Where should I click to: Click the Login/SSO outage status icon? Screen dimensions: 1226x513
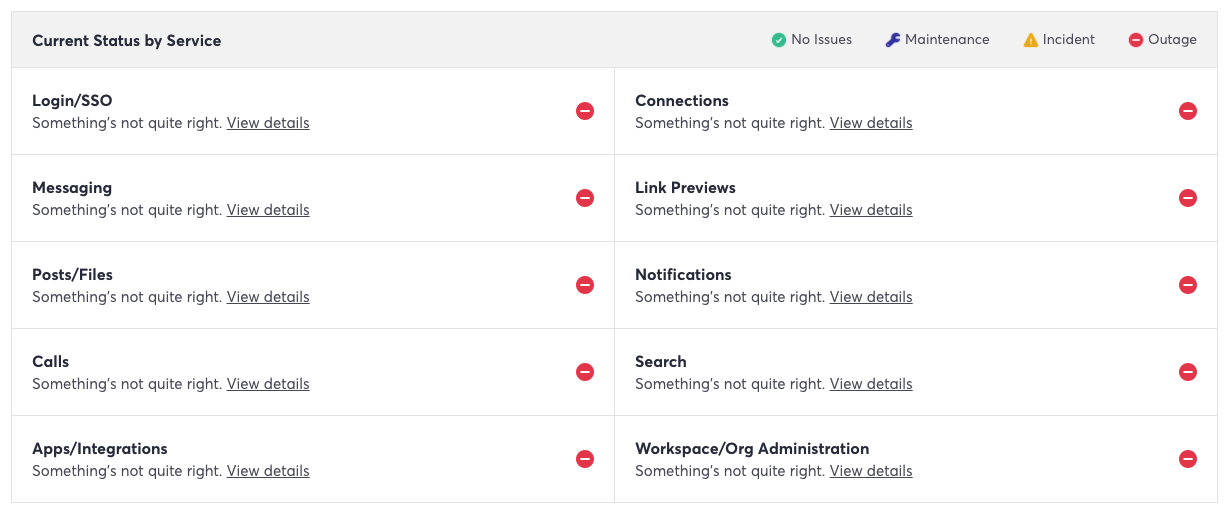[x=585, y=111]
